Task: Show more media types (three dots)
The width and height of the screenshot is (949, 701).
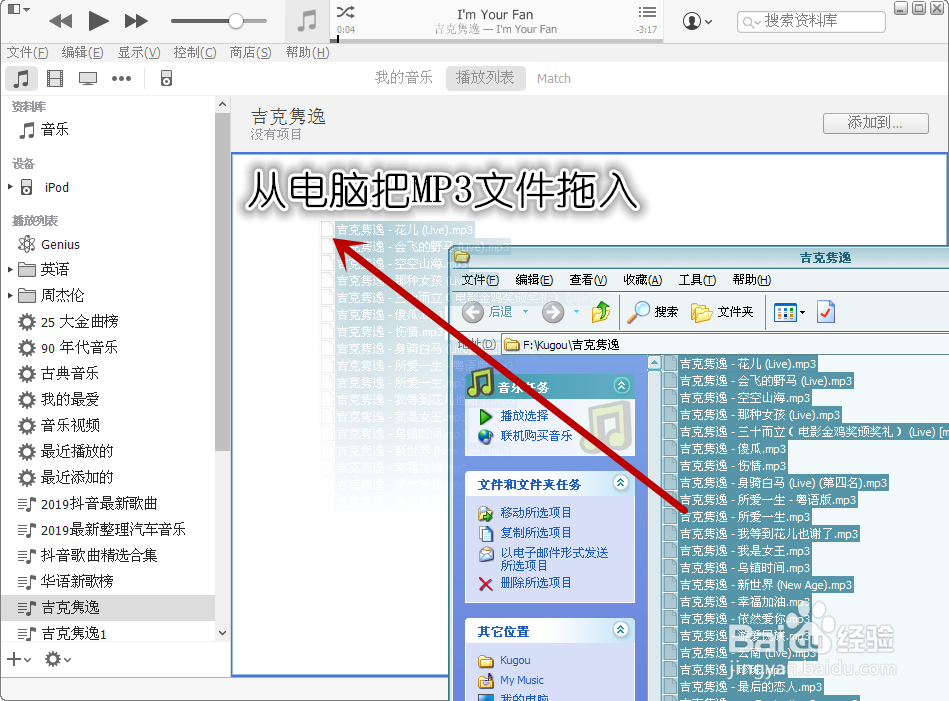Action: [x=121, y=78]
